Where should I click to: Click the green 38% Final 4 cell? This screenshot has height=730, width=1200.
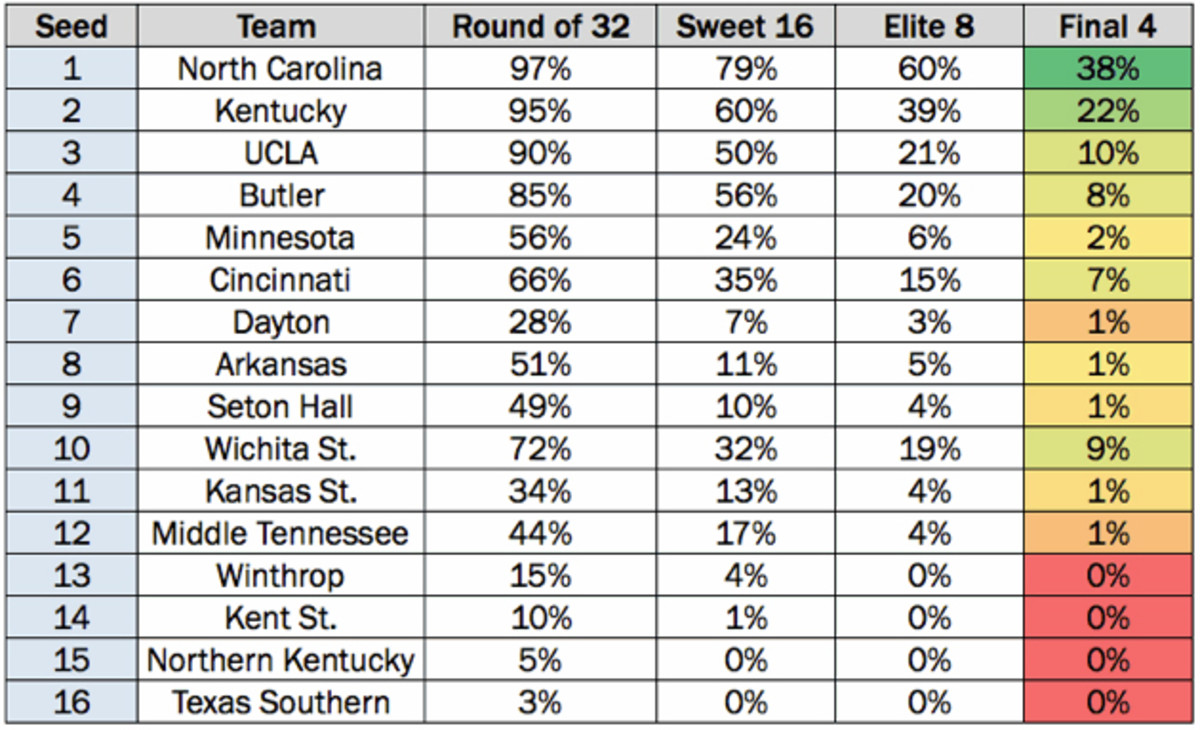click(x=1108, y=69)
